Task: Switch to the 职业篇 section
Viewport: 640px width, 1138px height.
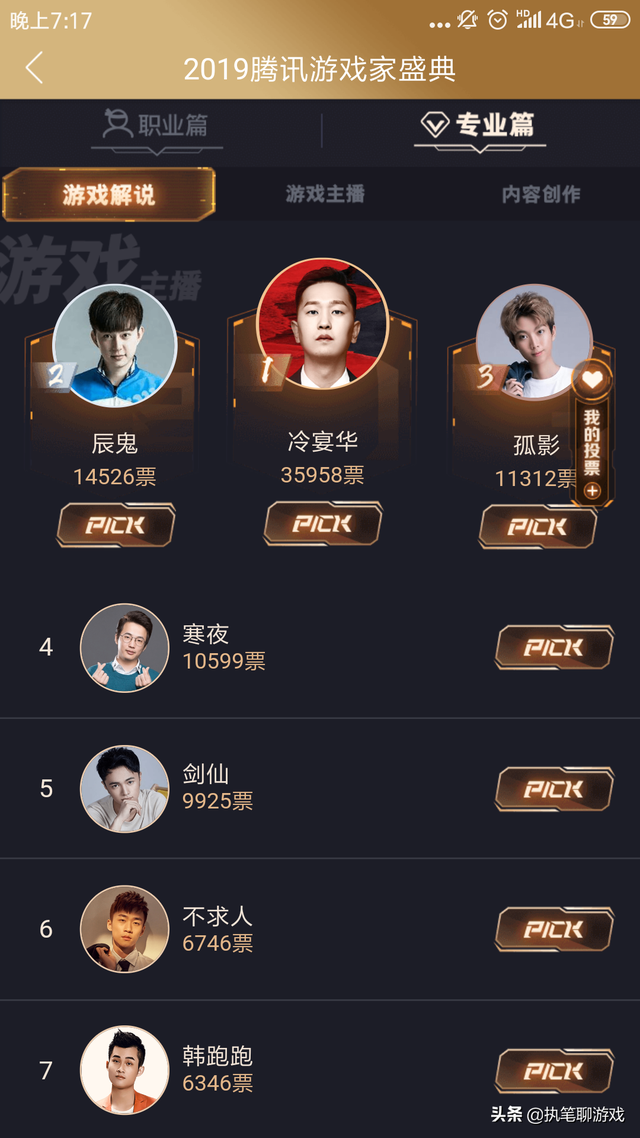Action: coord(155,125)
